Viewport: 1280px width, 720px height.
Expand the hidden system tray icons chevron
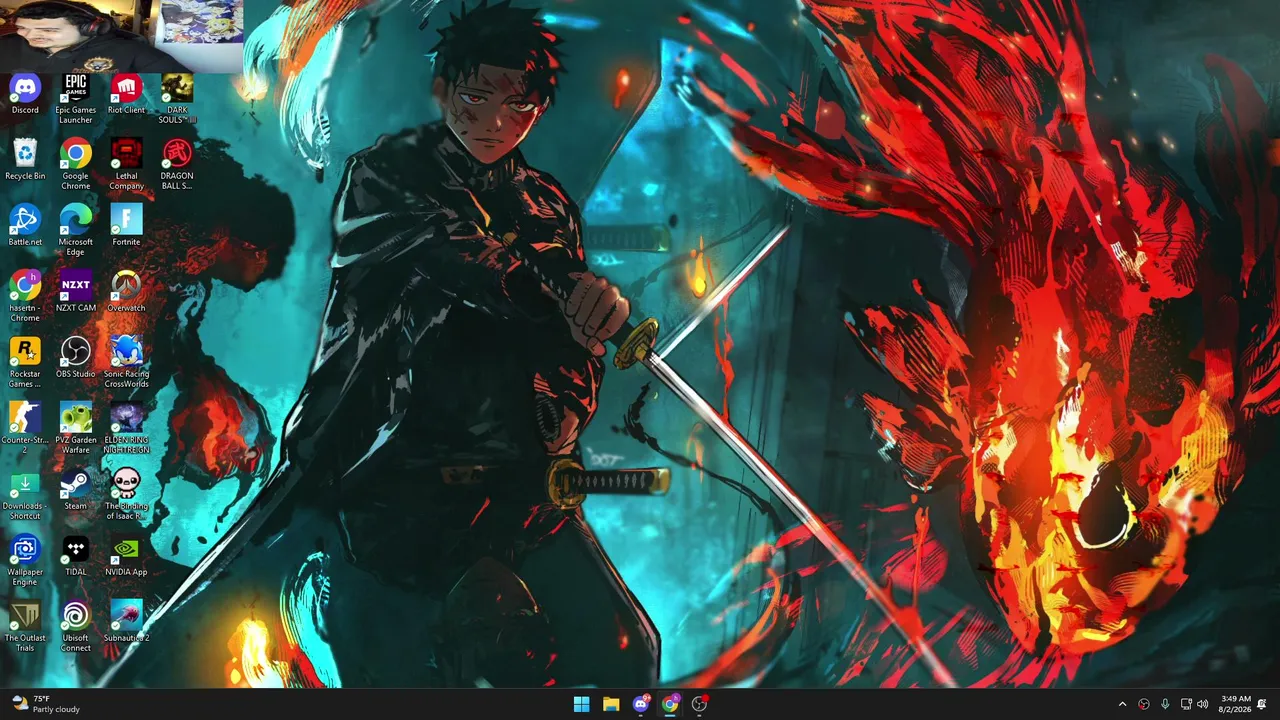click(x=1122, y=704)
